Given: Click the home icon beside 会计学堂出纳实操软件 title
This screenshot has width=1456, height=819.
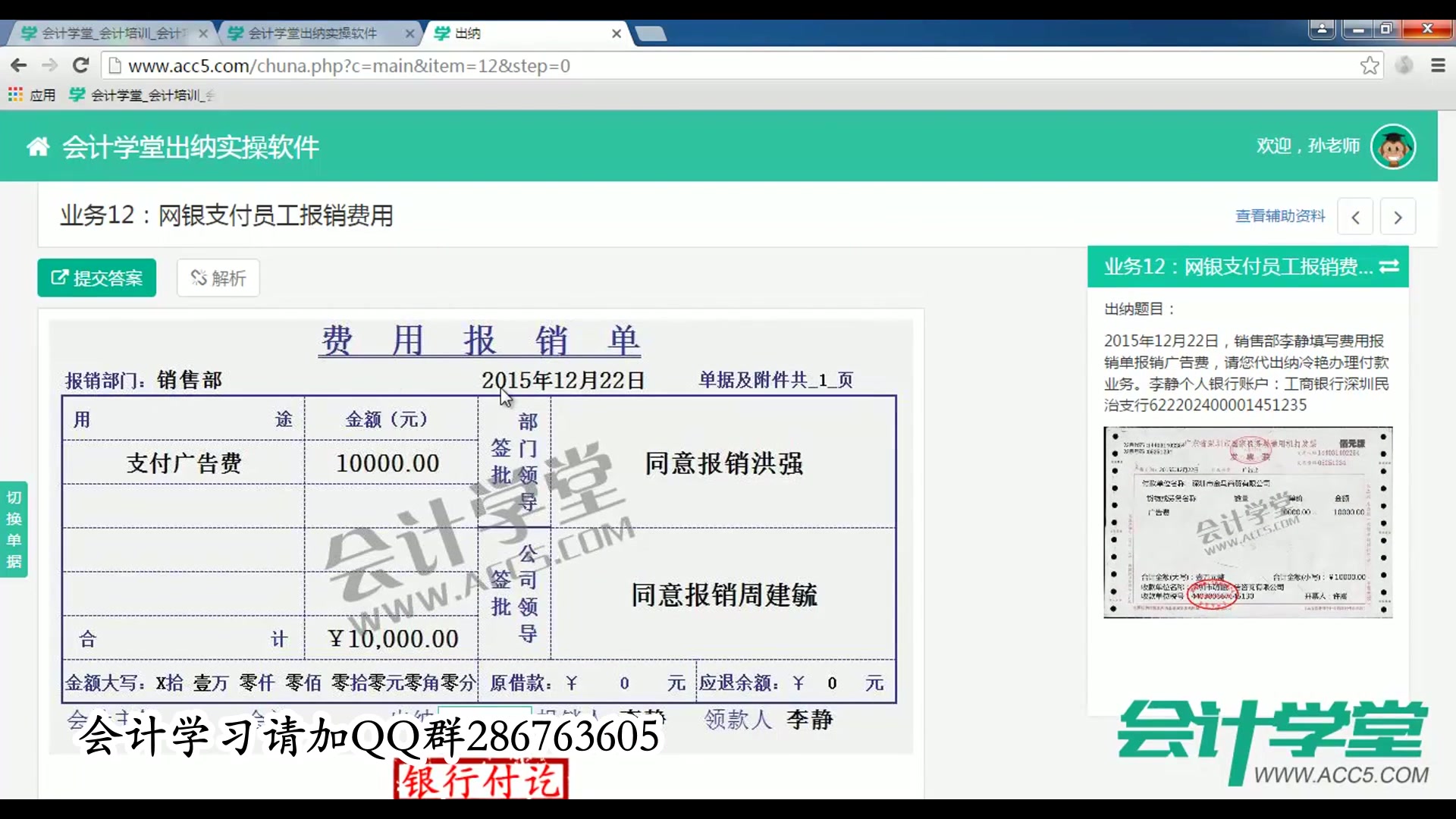Looking at the screenshot, I should (x=37, y=146).
